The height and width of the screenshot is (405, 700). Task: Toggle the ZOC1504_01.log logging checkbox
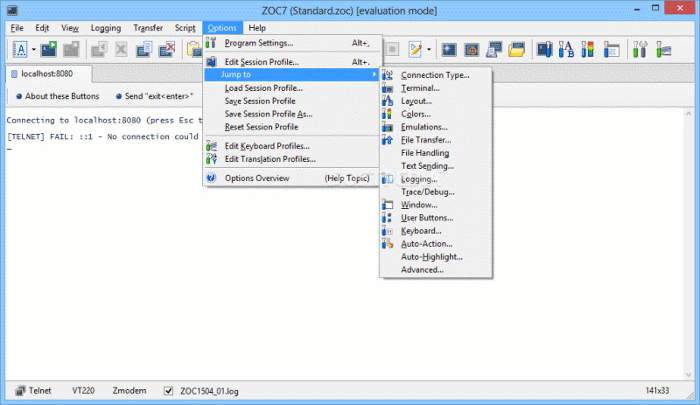(168, 388)
